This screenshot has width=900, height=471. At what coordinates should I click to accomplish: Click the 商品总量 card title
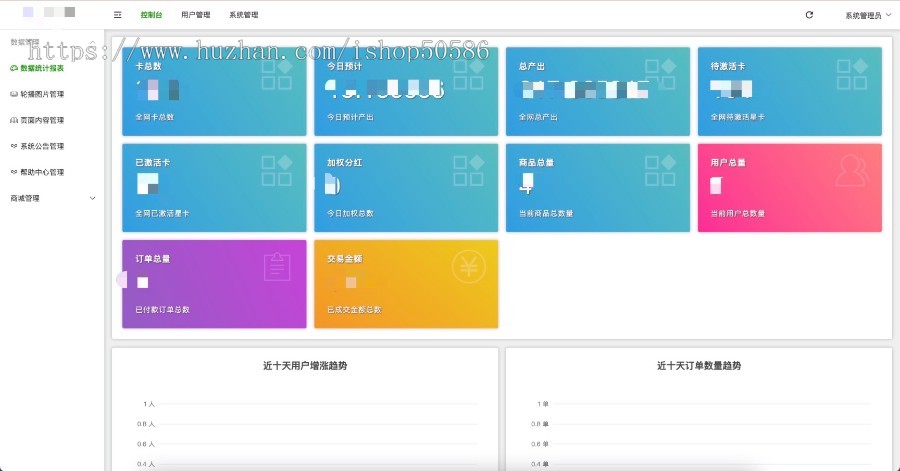tap(536, 162)
